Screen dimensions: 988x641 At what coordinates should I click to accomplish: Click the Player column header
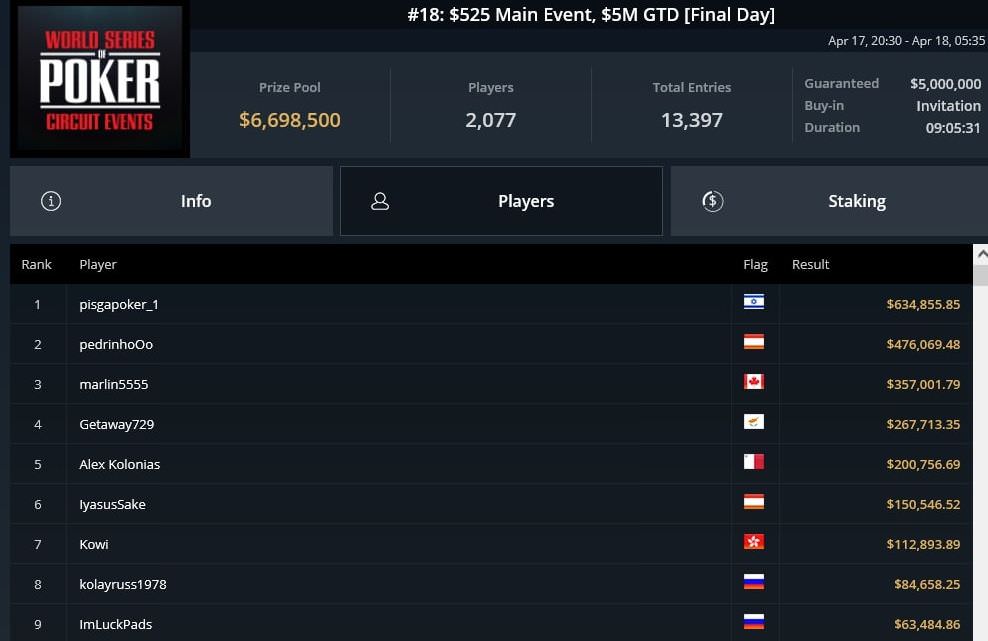[98, 265]
